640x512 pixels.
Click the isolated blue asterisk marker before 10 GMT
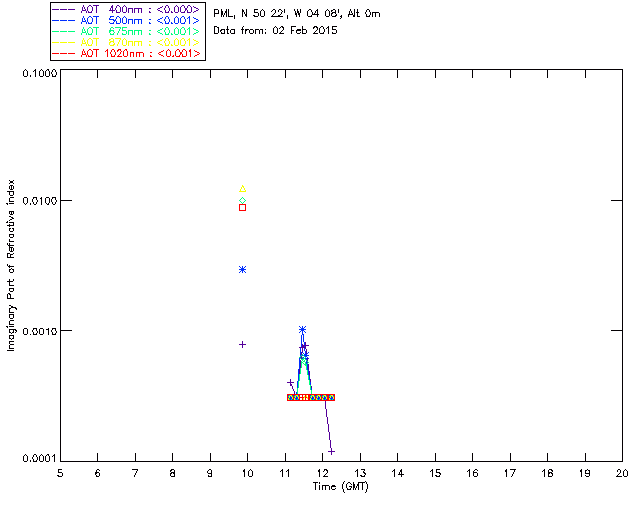pyautogui.click(x=242, y=269)
